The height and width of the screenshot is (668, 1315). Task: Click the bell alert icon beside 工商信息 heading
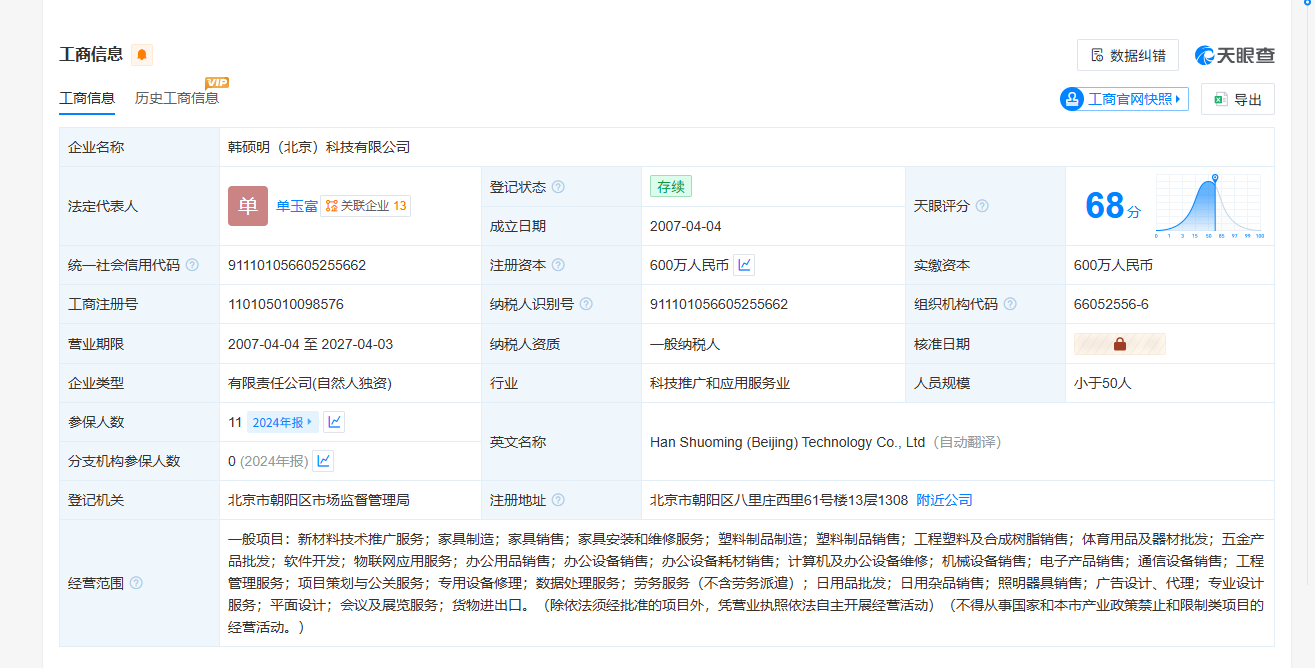click(x=142, y=55)
